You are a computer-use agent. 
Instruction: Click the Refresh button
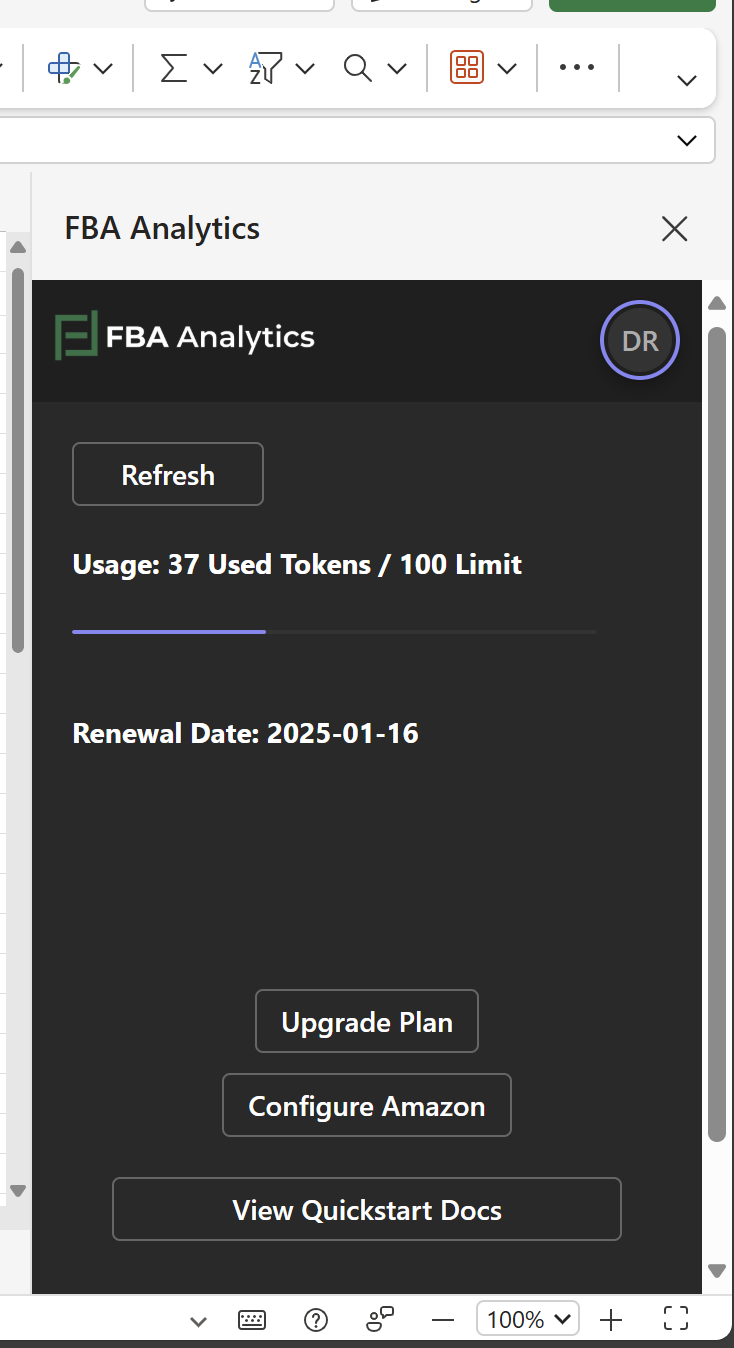pyautogui.click(x=168, y=474)
